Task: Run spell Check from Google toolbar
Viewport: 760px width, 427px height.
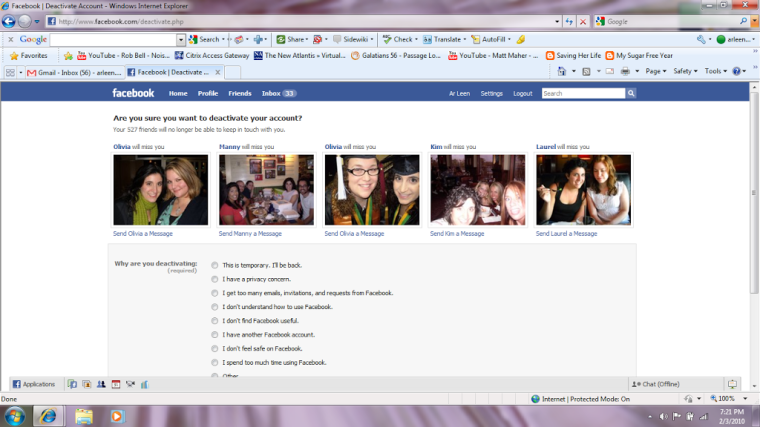Action: click(x=398, y=39)
